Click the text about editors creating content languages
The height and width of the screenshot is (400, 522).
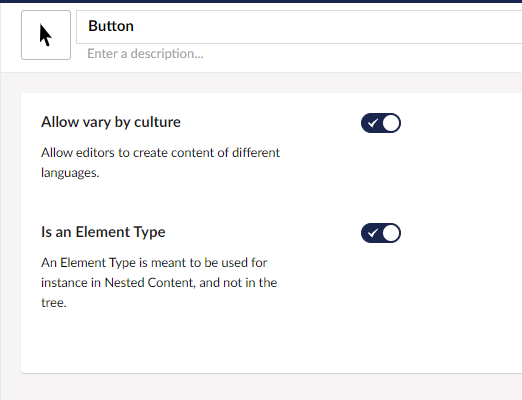pos(160,163)
